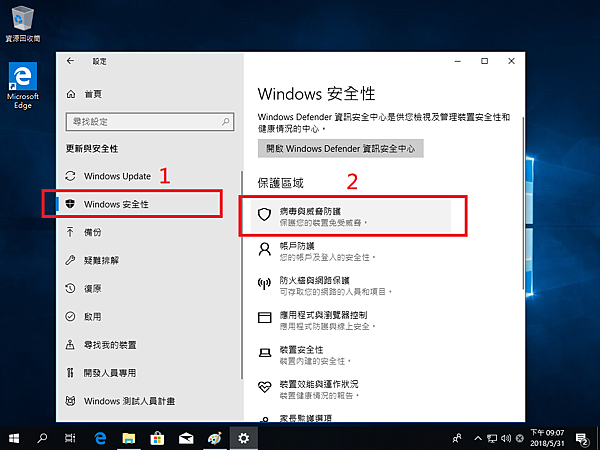Open 病毒與威脅防護 protection area
Image resolution: width=600 pixels, height=450 pixels.
coord(311,214)
